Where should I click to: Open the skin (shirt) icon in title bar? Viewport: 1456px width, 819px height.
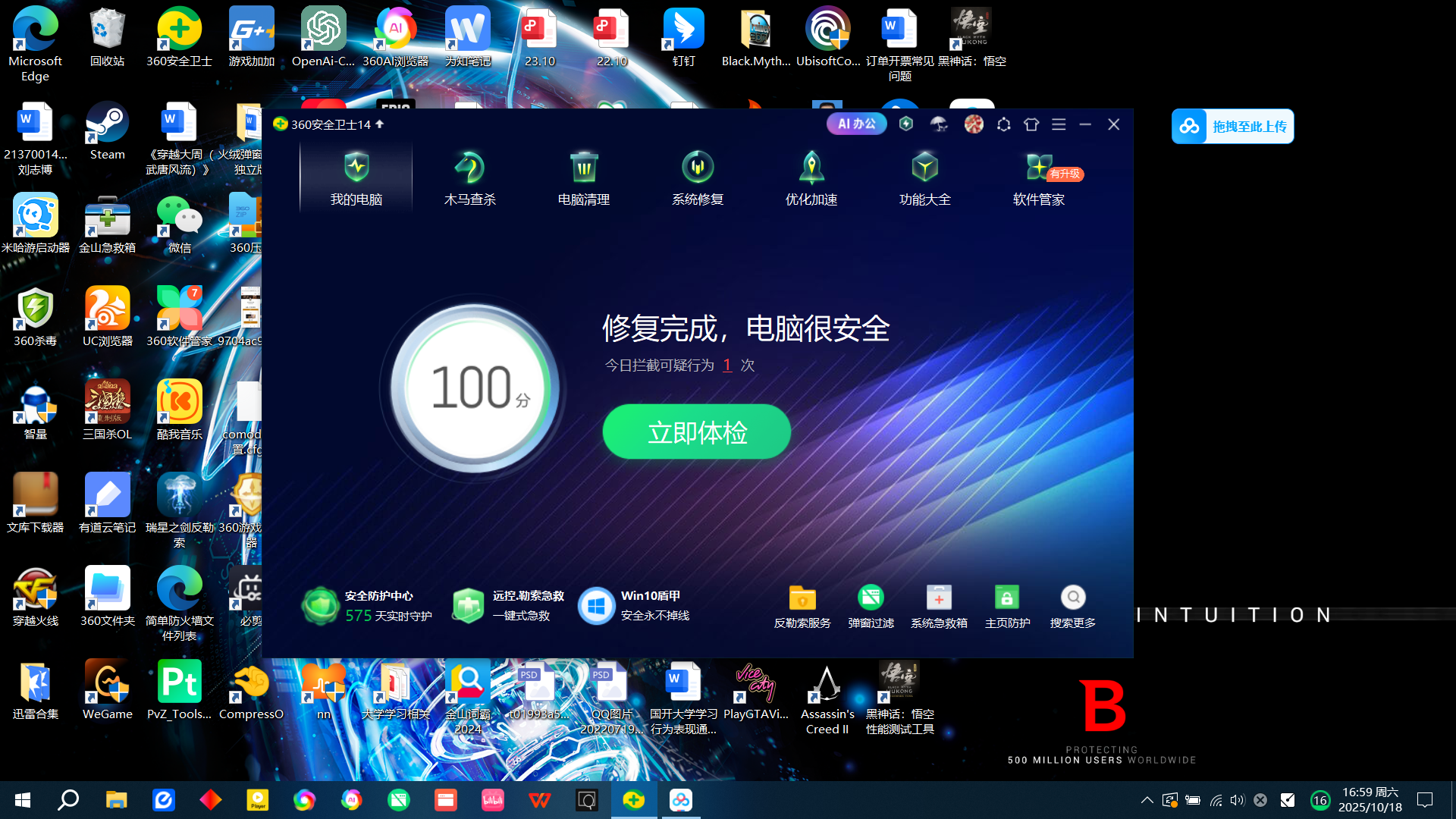pos(1031,124)
